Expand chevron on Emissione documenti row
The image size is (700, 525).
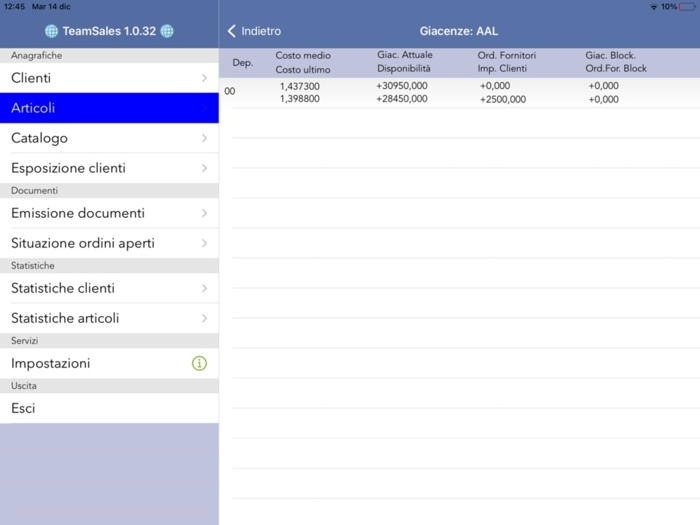pyautogui.click(x=204, y=213)
